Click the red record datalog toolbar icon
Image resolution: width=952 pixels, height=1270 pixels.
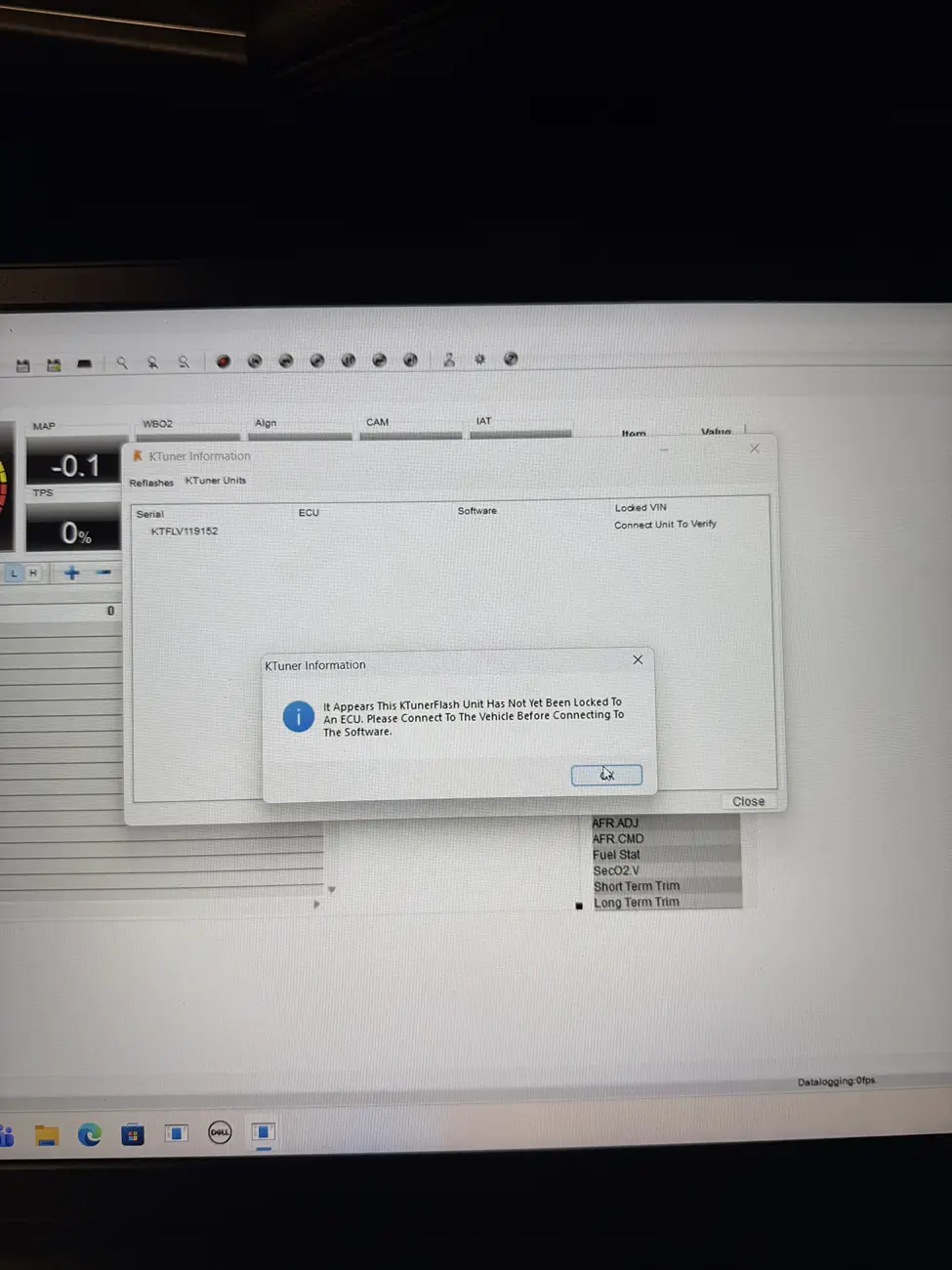pos(223,361)
